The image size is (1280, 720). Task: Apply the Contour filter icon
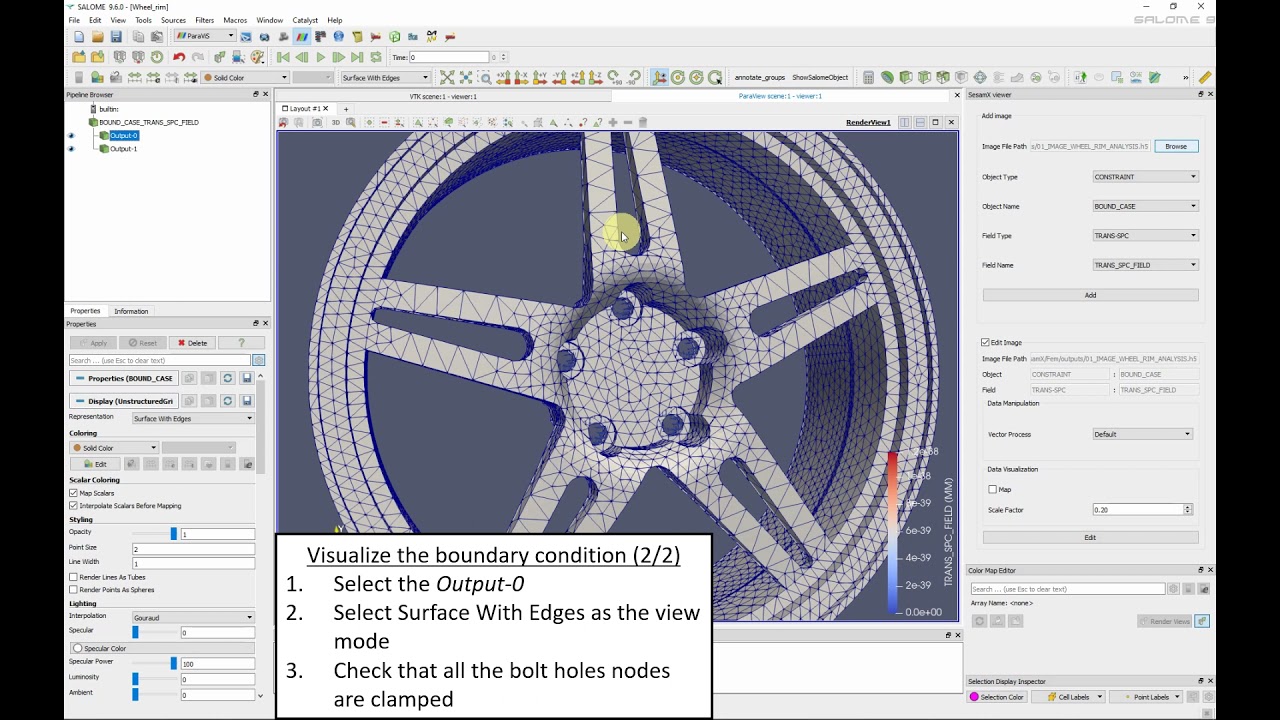pos(887,77)
